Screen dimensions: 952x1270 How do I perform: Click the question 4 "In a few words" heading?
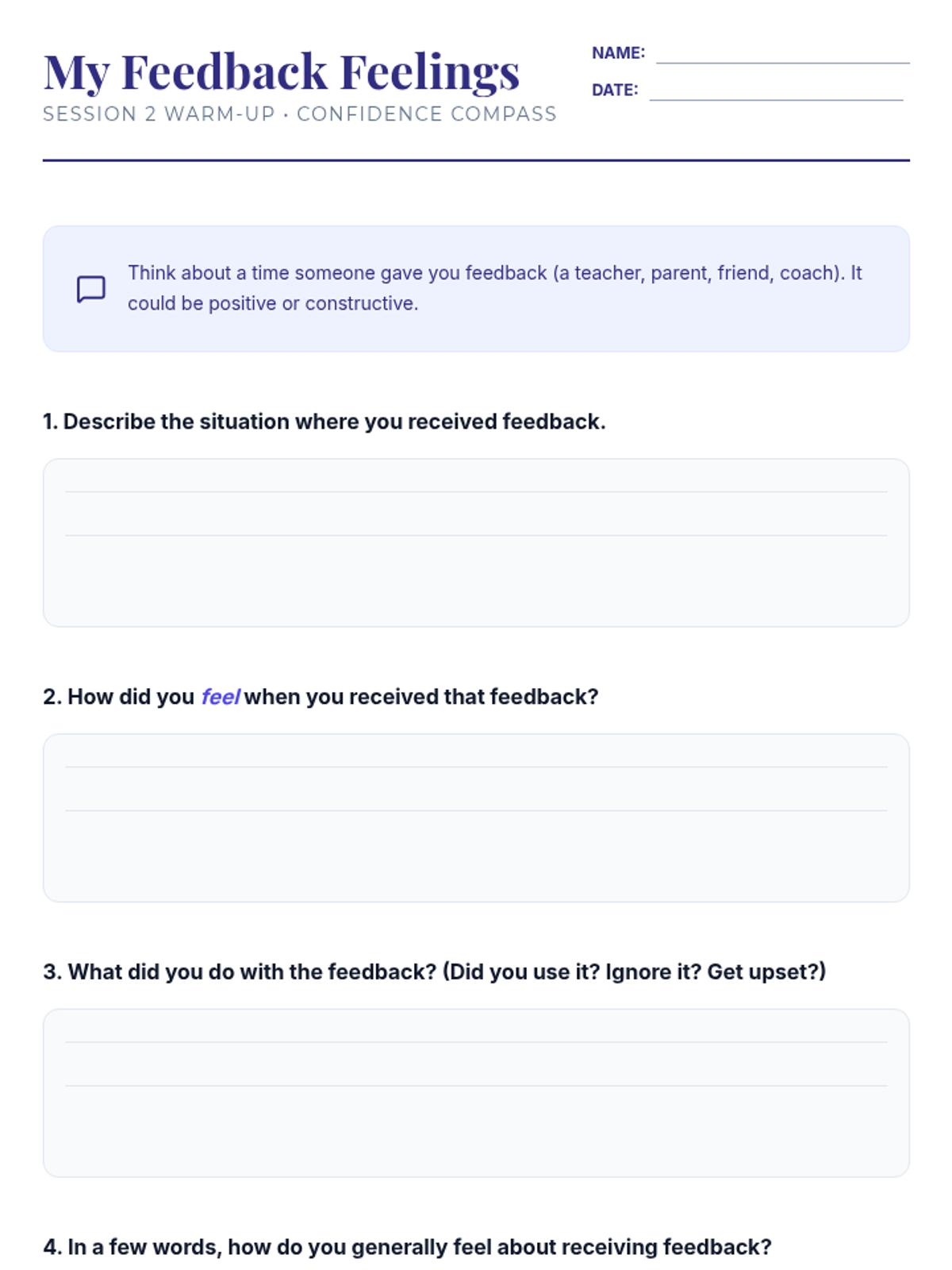(407, 1247)
